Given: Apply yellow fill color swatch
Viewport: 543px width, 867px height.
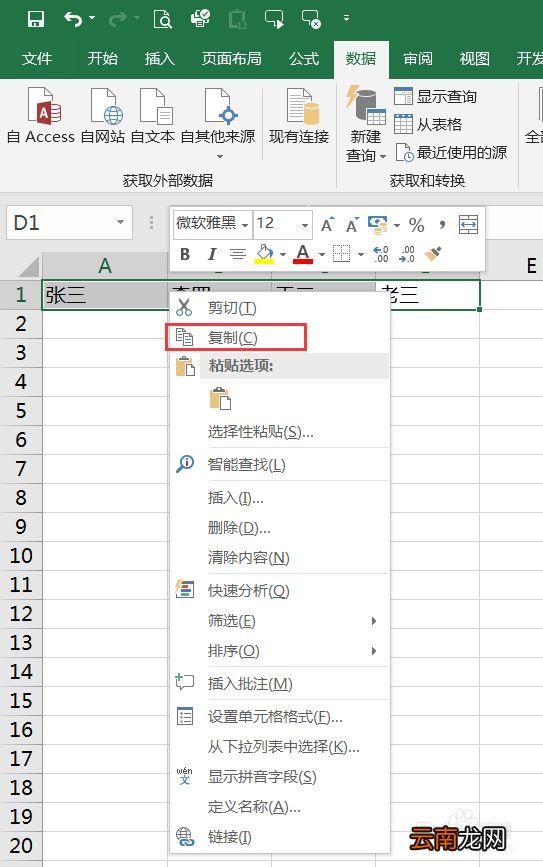Looking at the screenshot, I should pyautogui.click(x=264, y=254).
